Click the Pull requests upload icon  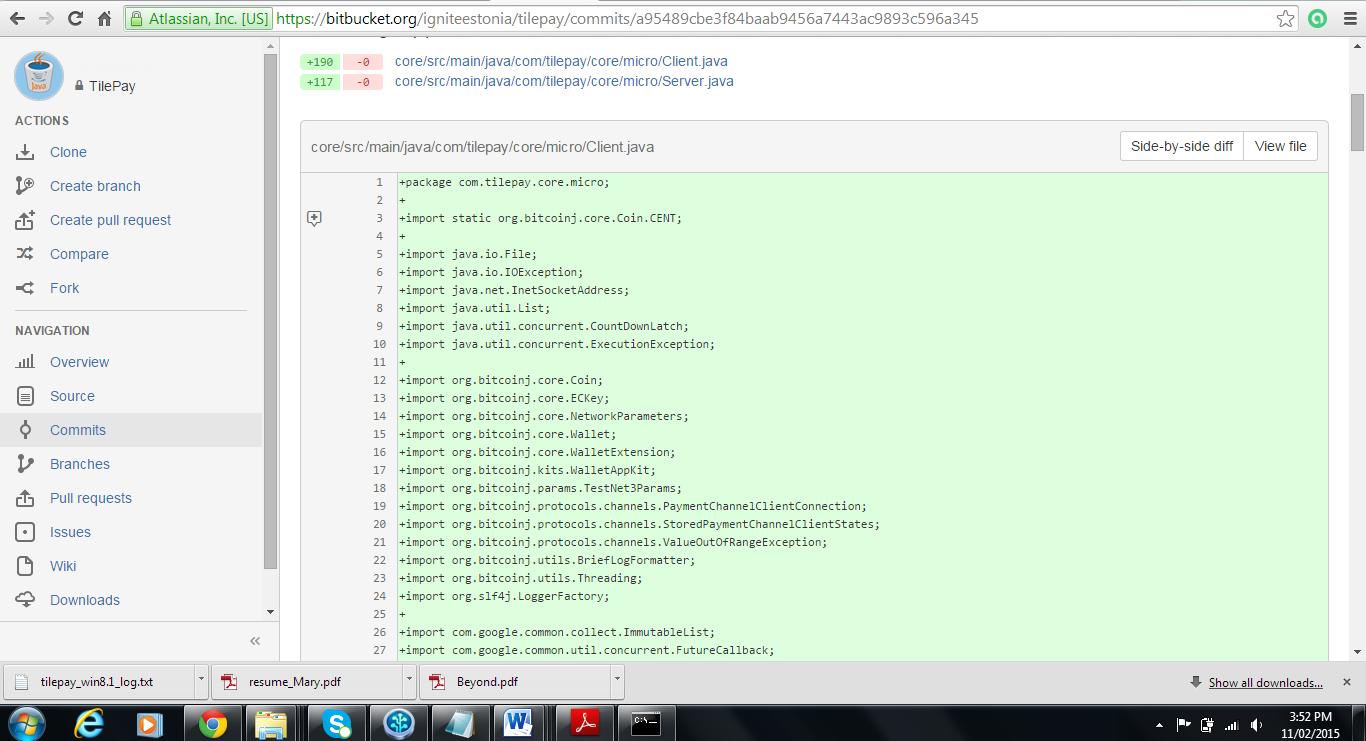26,498
